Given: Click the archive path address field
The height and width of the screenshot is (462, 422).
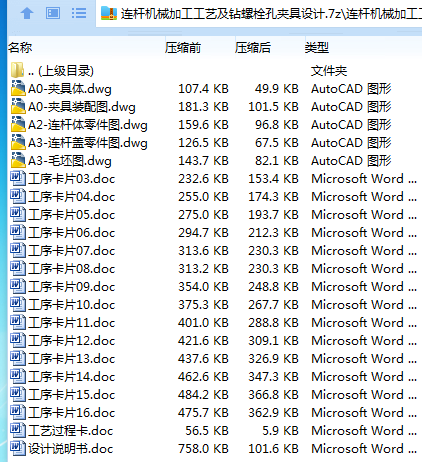Looking at the screenshot, I should 259,14.
